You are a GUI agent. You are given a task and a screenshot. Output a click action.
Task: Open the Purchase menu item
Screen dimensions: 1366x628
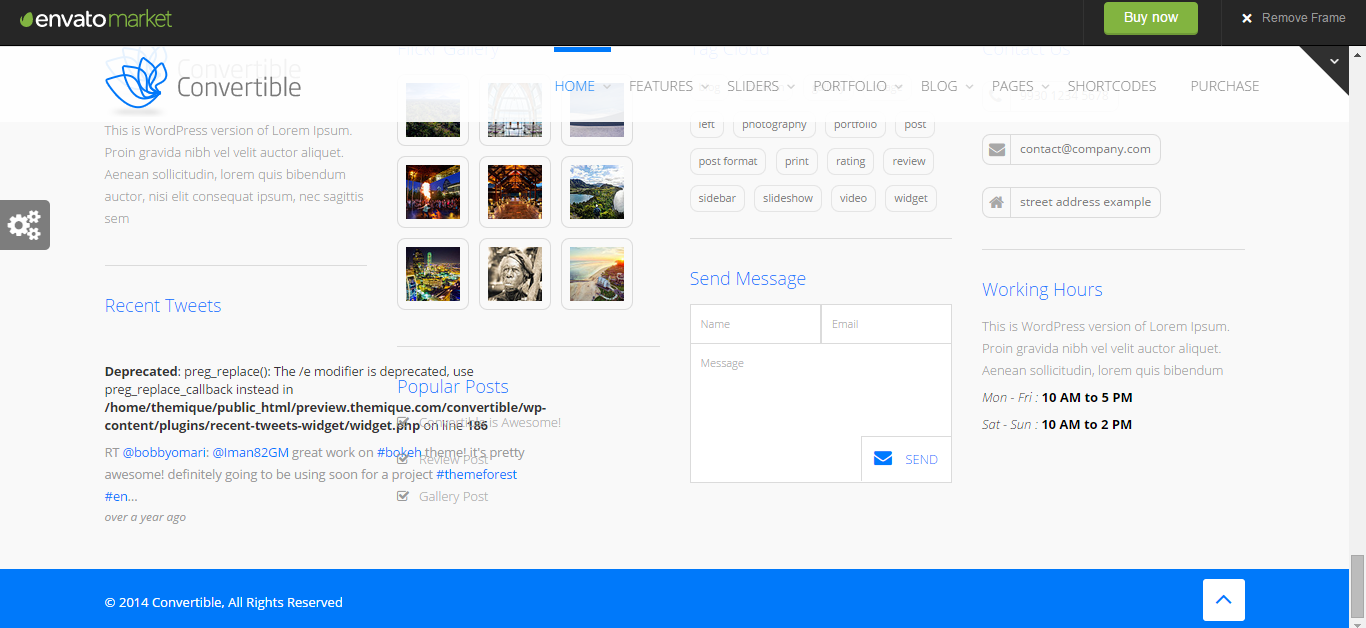click(1225, 86)
